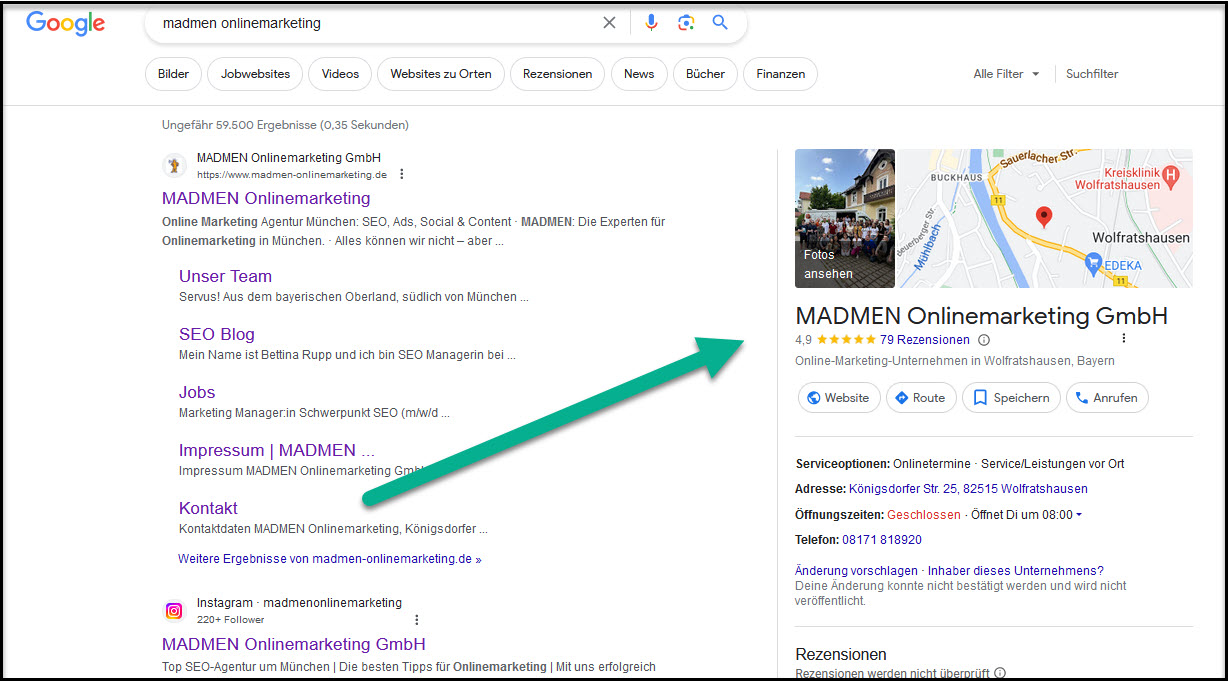
Task: Click the address Königsdorfer Str. 25 link
Action: [x=968, y=489]
